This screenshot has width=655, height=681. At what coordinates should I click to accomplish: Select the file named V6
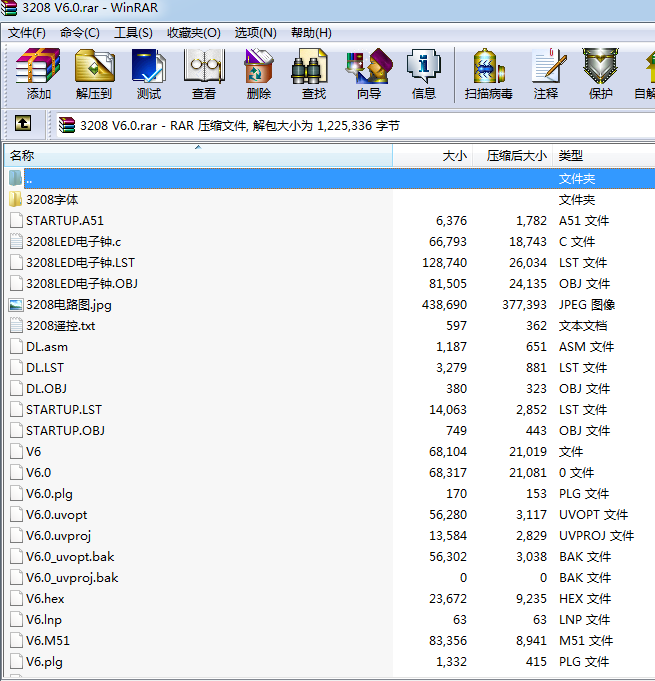(33, 452)
